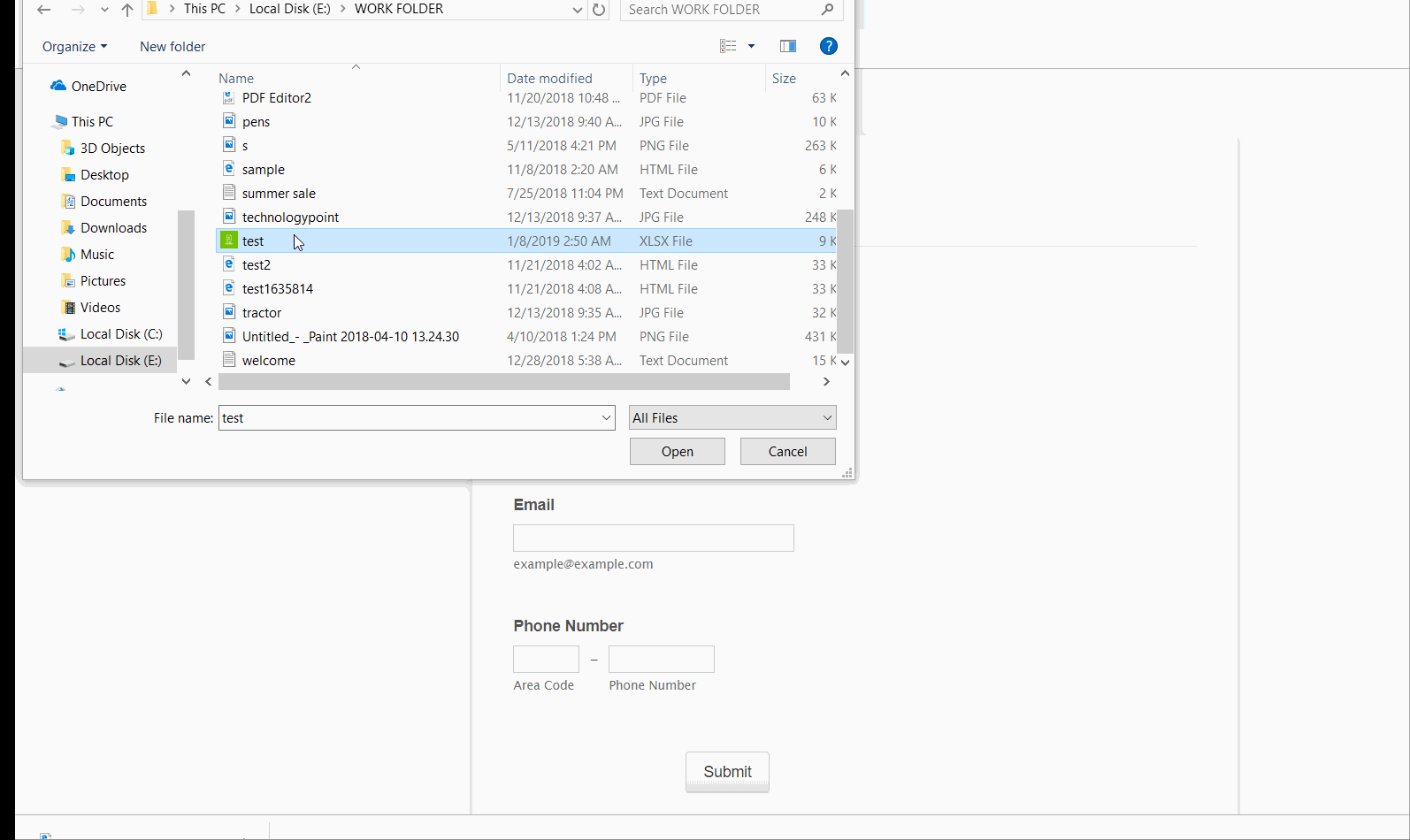Click the file list vertical scrollbar

click(845, 281)
